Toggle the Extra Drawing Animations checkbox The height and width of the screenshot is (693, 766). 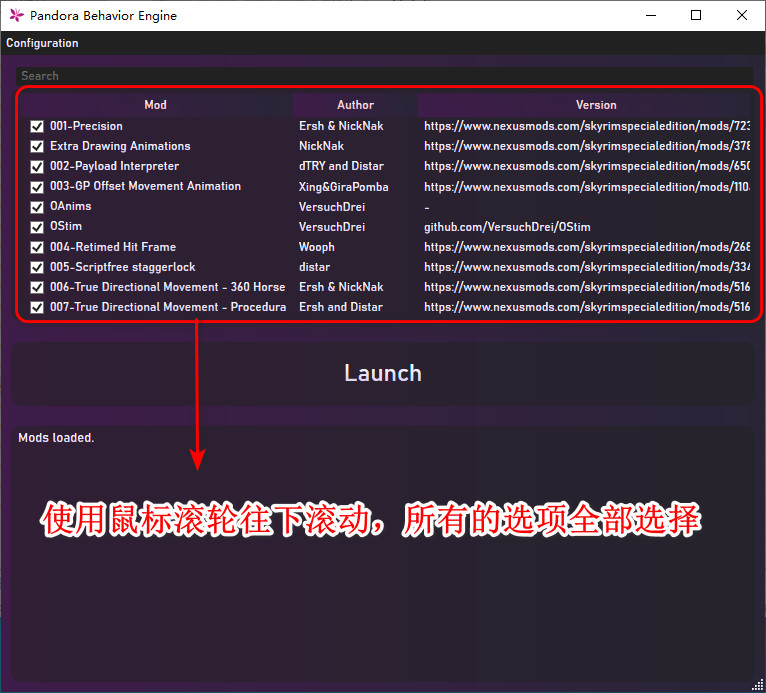point(37,147)
